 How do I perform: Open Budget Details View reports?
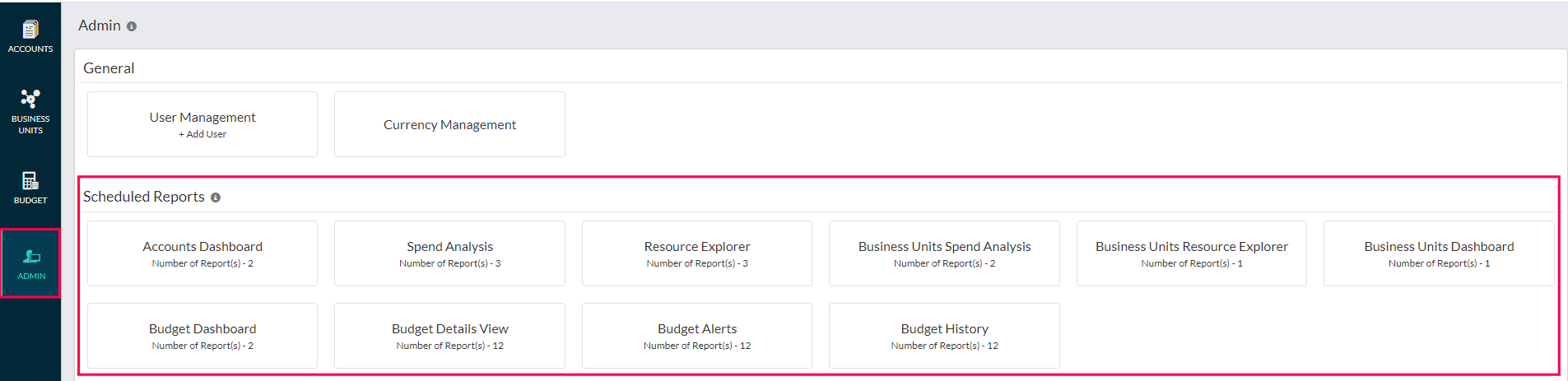(x=449, y=336)
